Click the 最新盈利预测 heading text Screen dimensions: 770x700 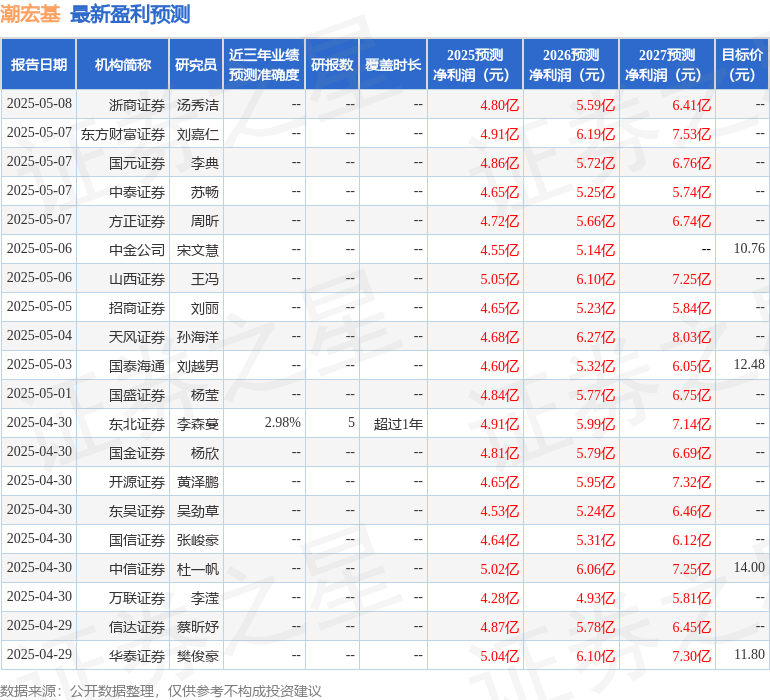pos(130,15)
